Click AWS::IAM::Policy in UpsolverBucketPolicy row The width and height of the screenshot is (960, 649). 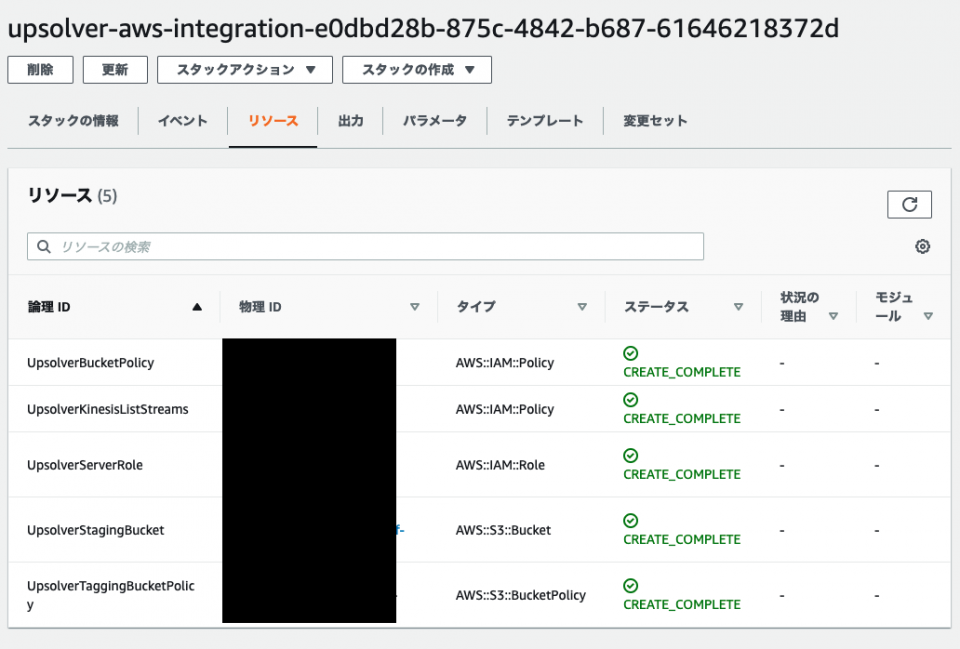tap(505, 363)
